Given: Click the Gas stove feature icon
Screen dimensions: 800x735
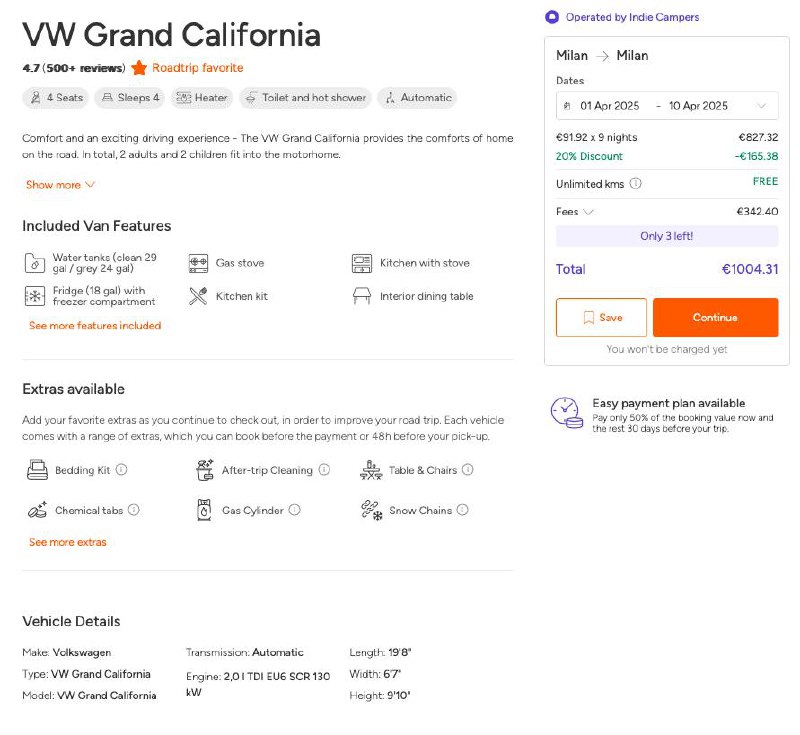Looking at the screenshot, I should [198, 263].
